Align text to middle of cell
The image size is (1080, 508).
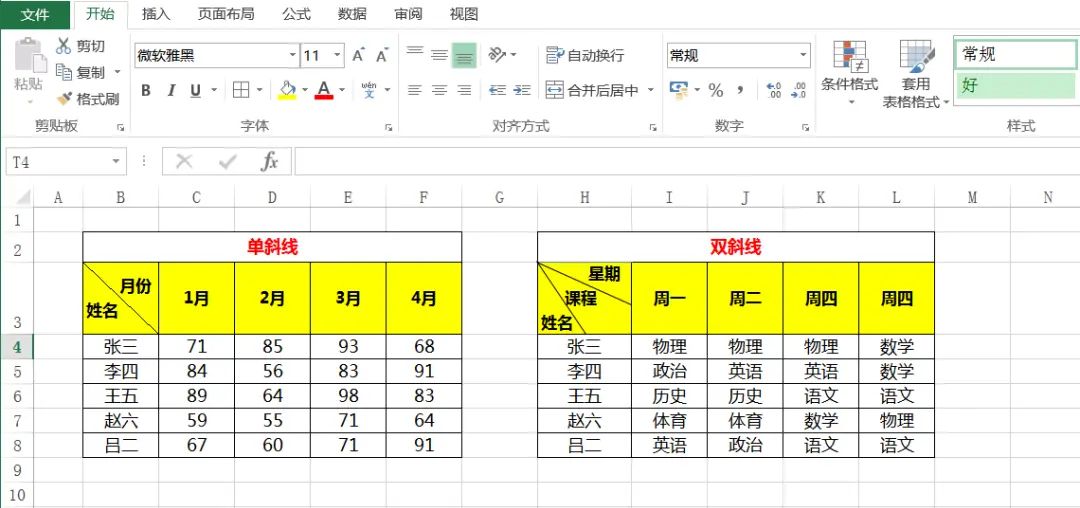(439, 54)
